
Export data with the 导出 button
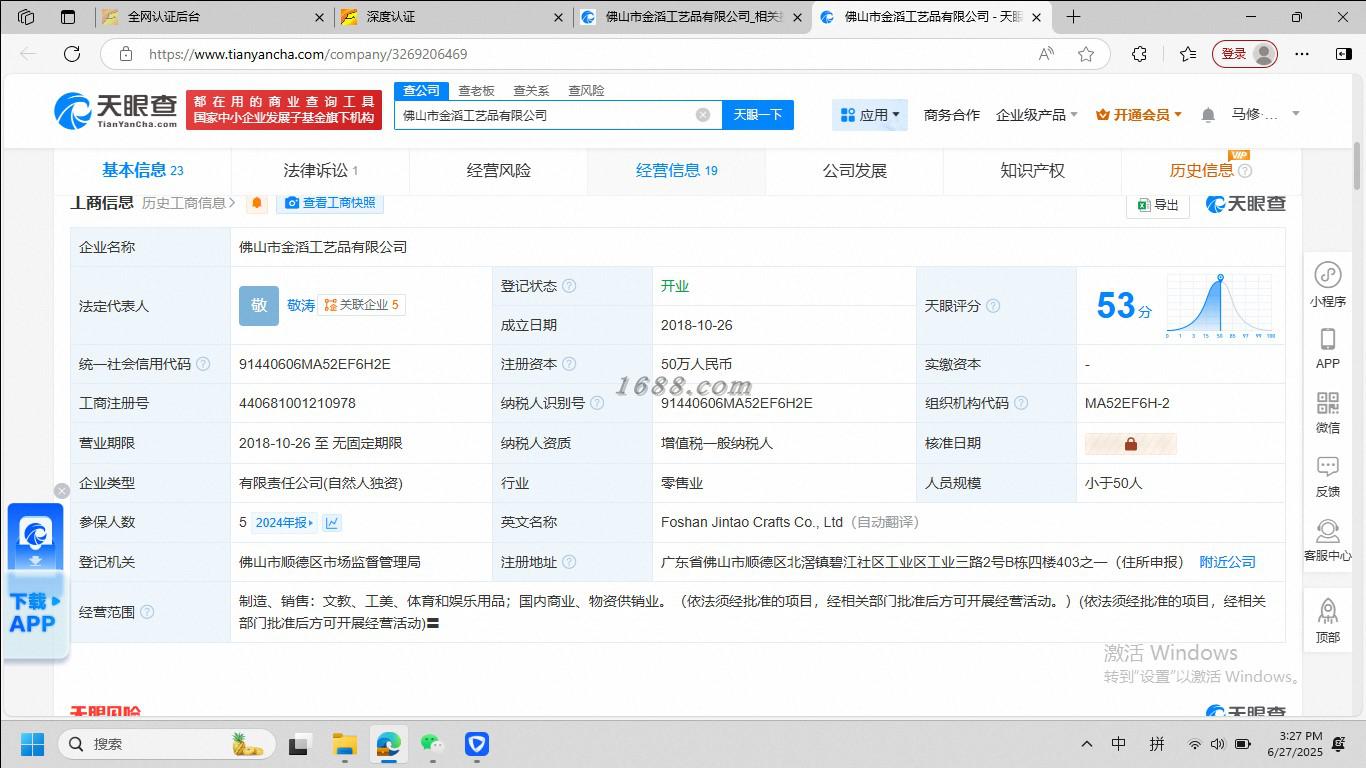(x=1158, y=205)
